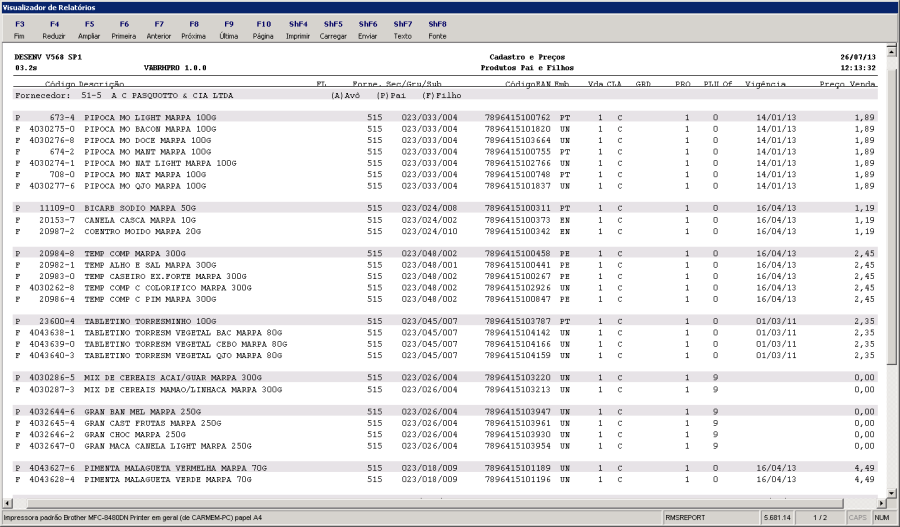Click the 'Cadastro e Preços' report title

tap(527, 57)
